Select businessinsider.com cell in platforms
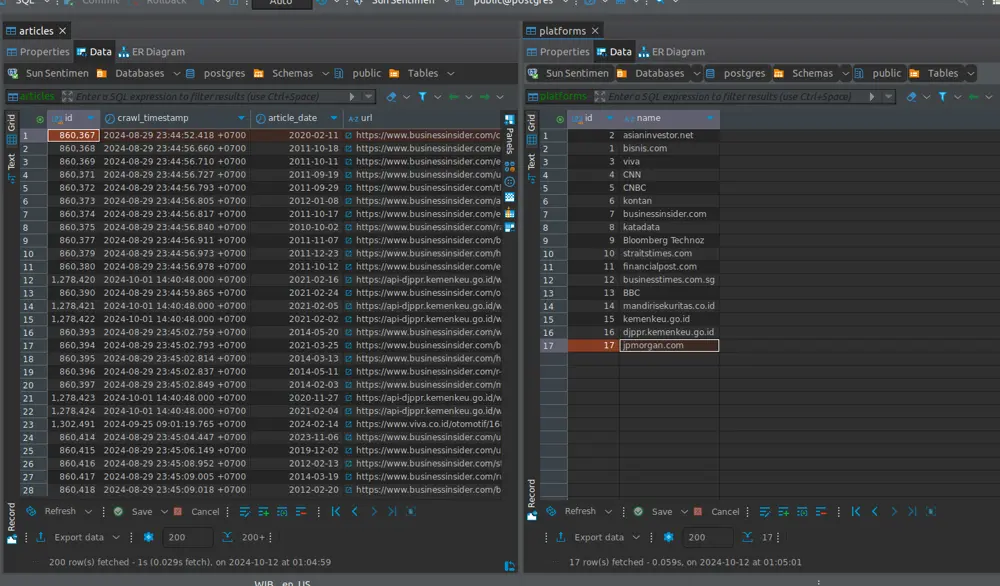Image resolution: width=1000 pixels, height=586 pixels. pos(669,214)
